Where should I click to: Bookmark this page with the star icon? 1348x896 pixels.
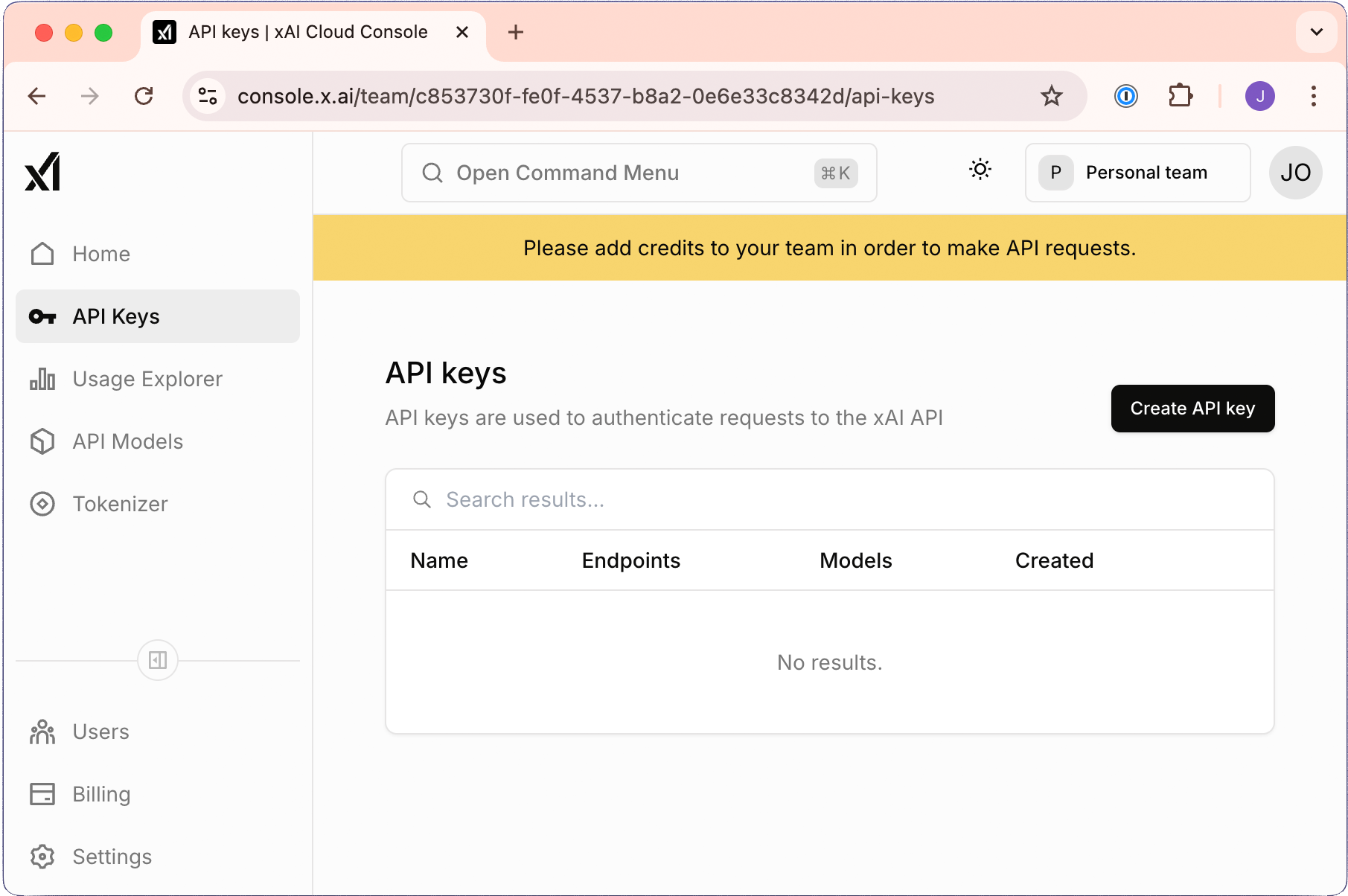coord(1051,96)
